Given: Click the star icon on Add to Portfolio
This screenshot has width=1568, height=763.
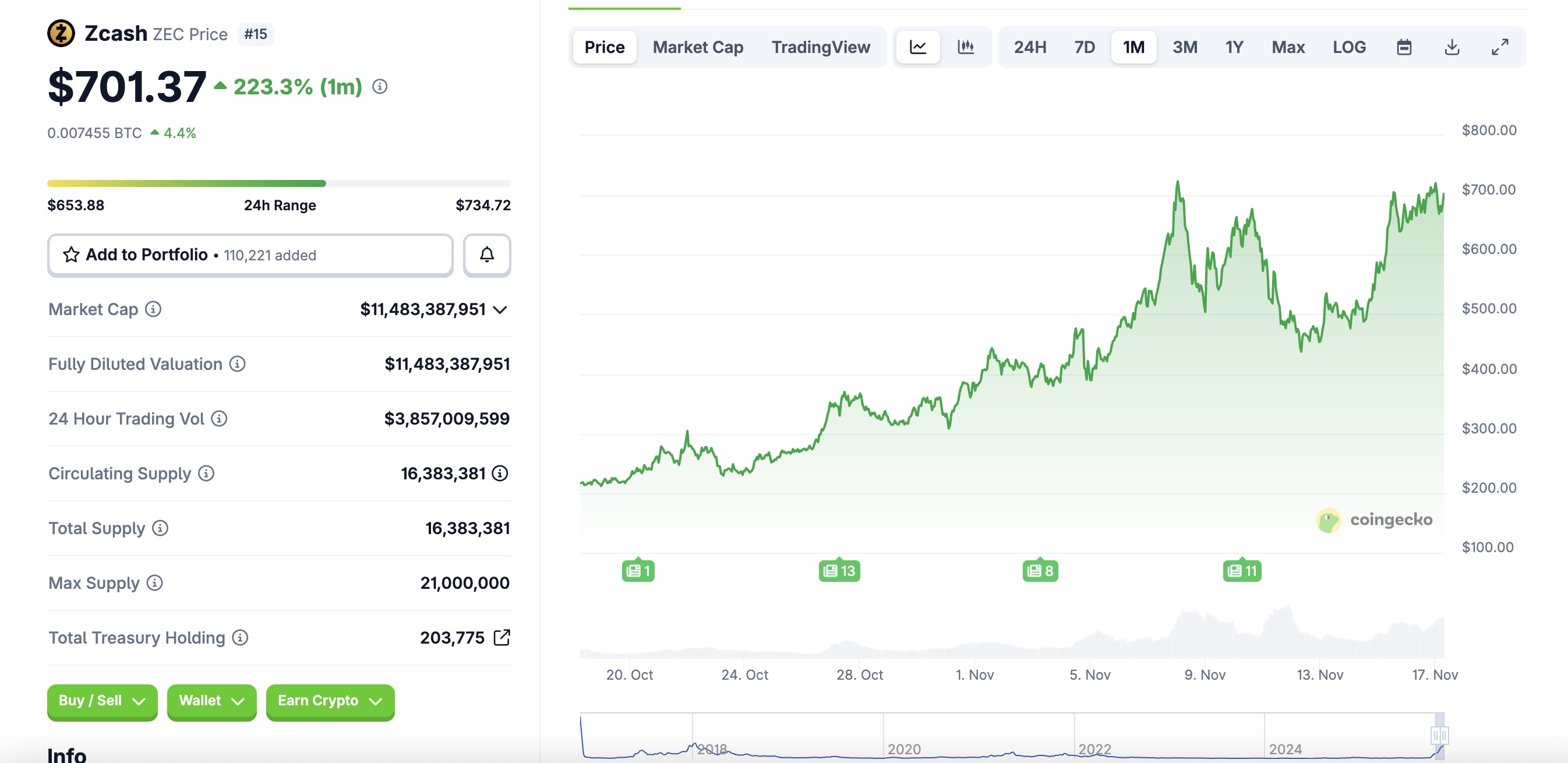Looking at the screenshot, I should click(x=72, y=255).
